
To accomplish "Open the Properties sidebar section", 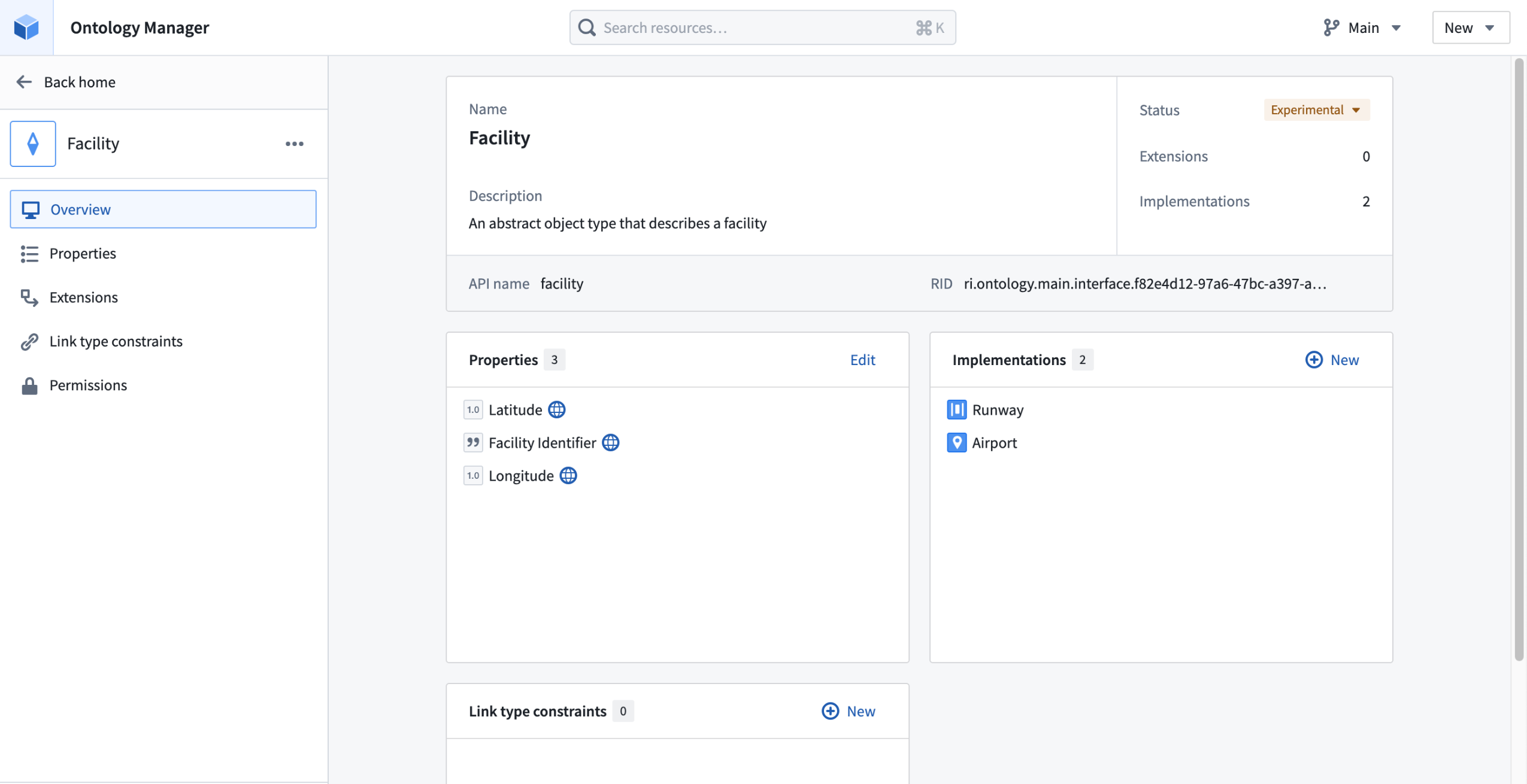I will 163,254.
